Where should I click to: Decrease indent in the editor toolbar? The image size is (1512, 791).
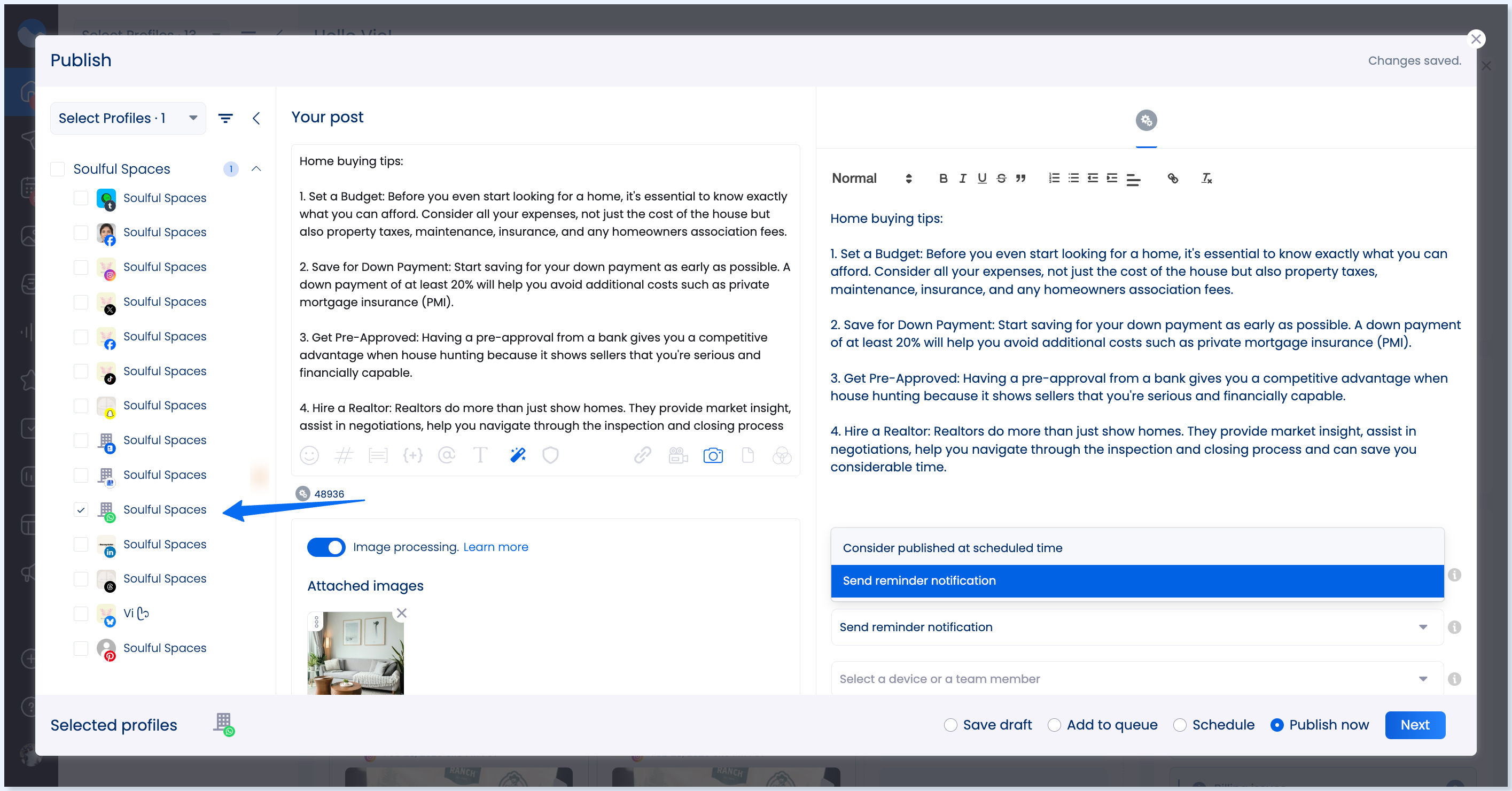tap(1093, 178)
